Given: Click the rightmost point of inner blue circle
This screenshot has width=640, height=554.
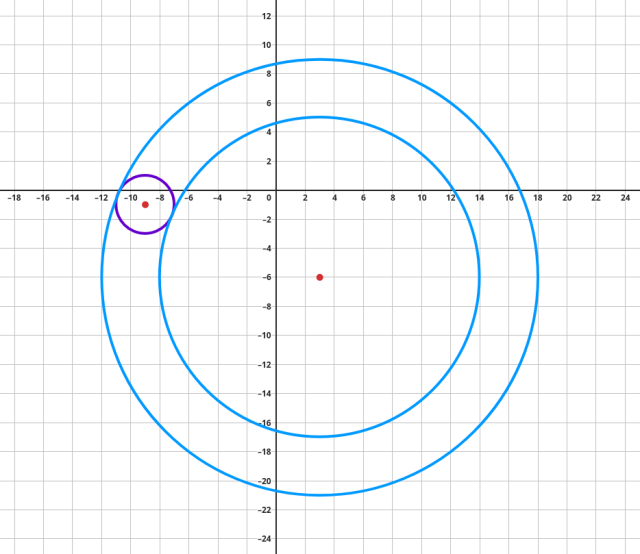Looking at the screenshot, I should point(479,277).
